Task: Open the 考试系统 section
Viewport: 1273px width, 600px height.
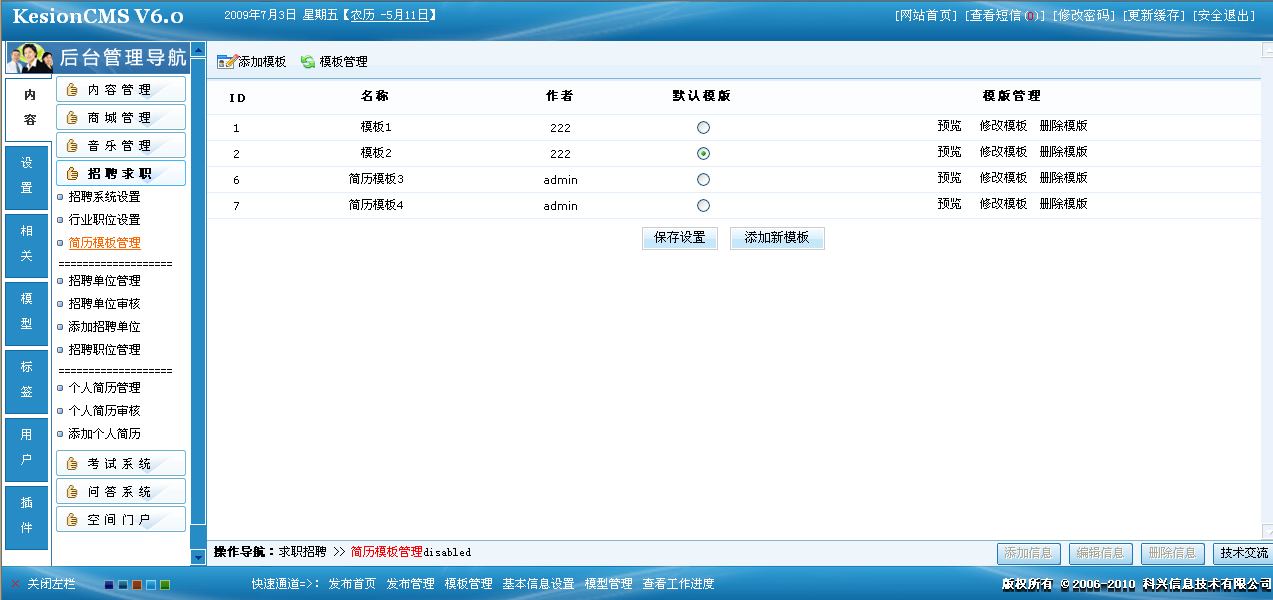Action: coord(121,462)
